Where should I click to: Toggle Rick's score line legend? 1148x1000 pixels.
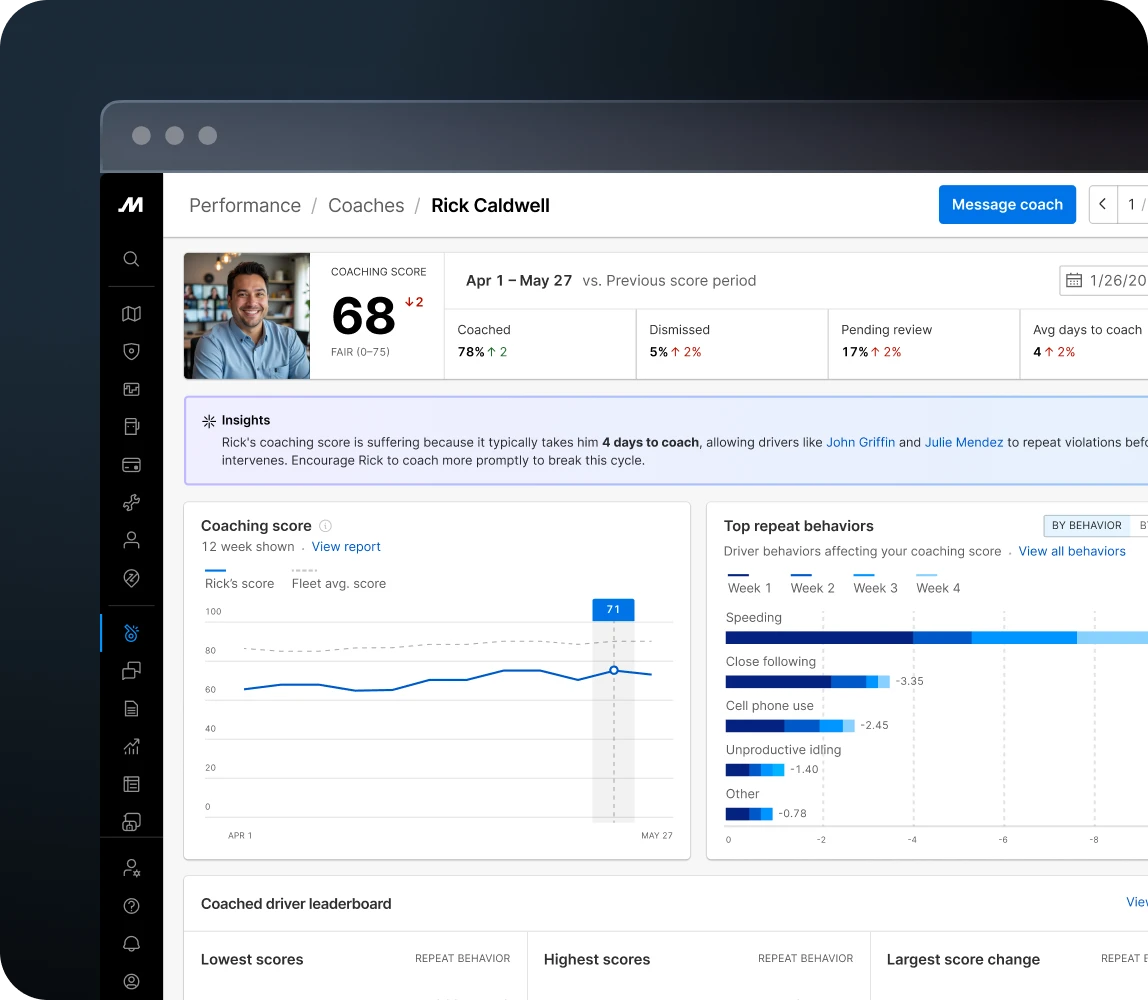239,579
